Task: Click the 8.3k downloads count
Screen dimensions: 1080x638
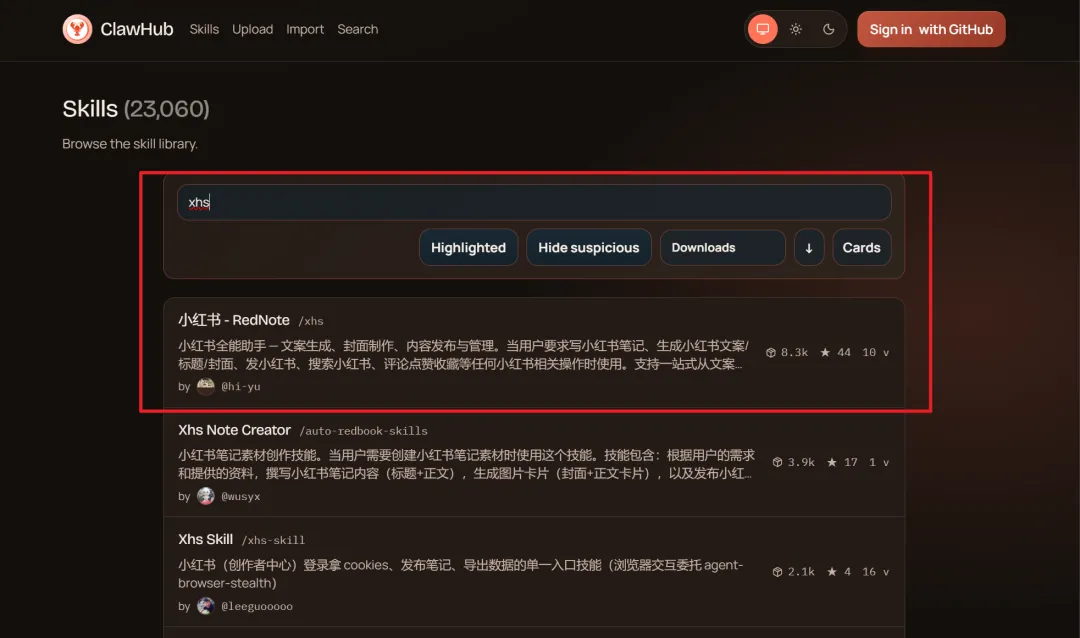Action: (x=794, y=352)
